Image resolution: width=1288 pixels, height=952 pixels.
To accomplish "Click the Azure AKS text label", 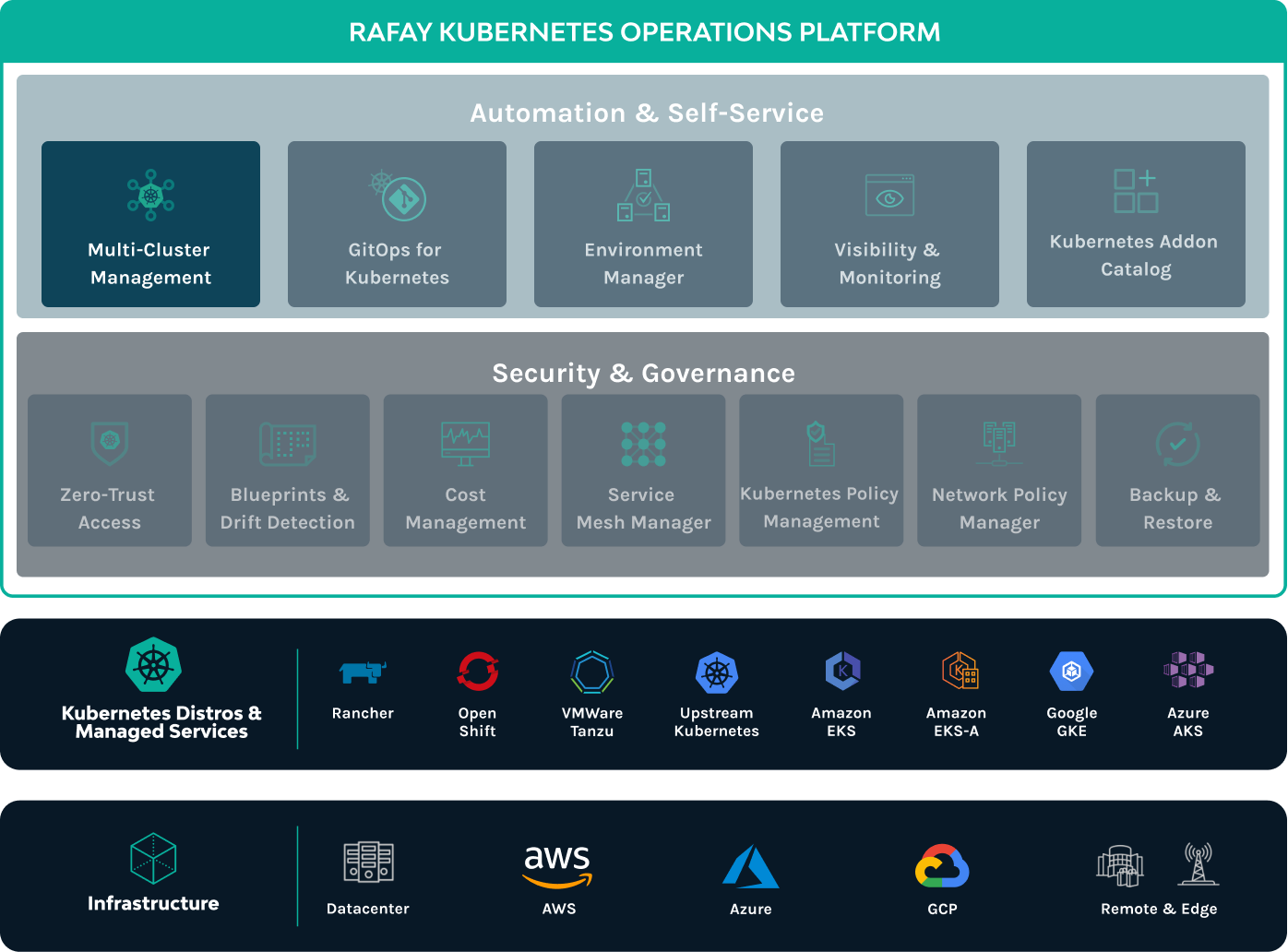I will (x=1188, y=722).
